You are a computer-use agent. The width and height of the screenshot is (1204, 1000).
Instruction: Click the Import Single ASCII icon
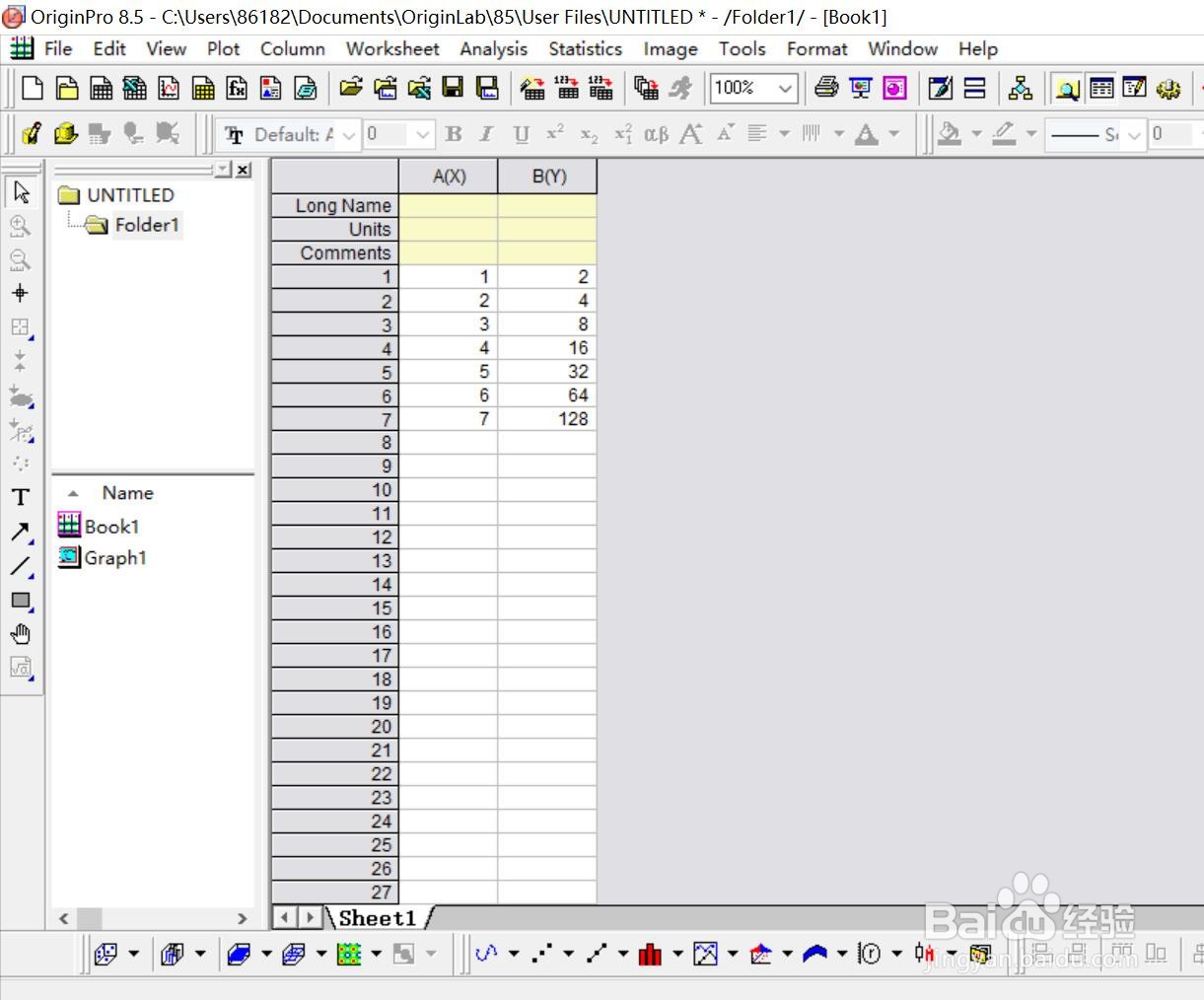567,88
